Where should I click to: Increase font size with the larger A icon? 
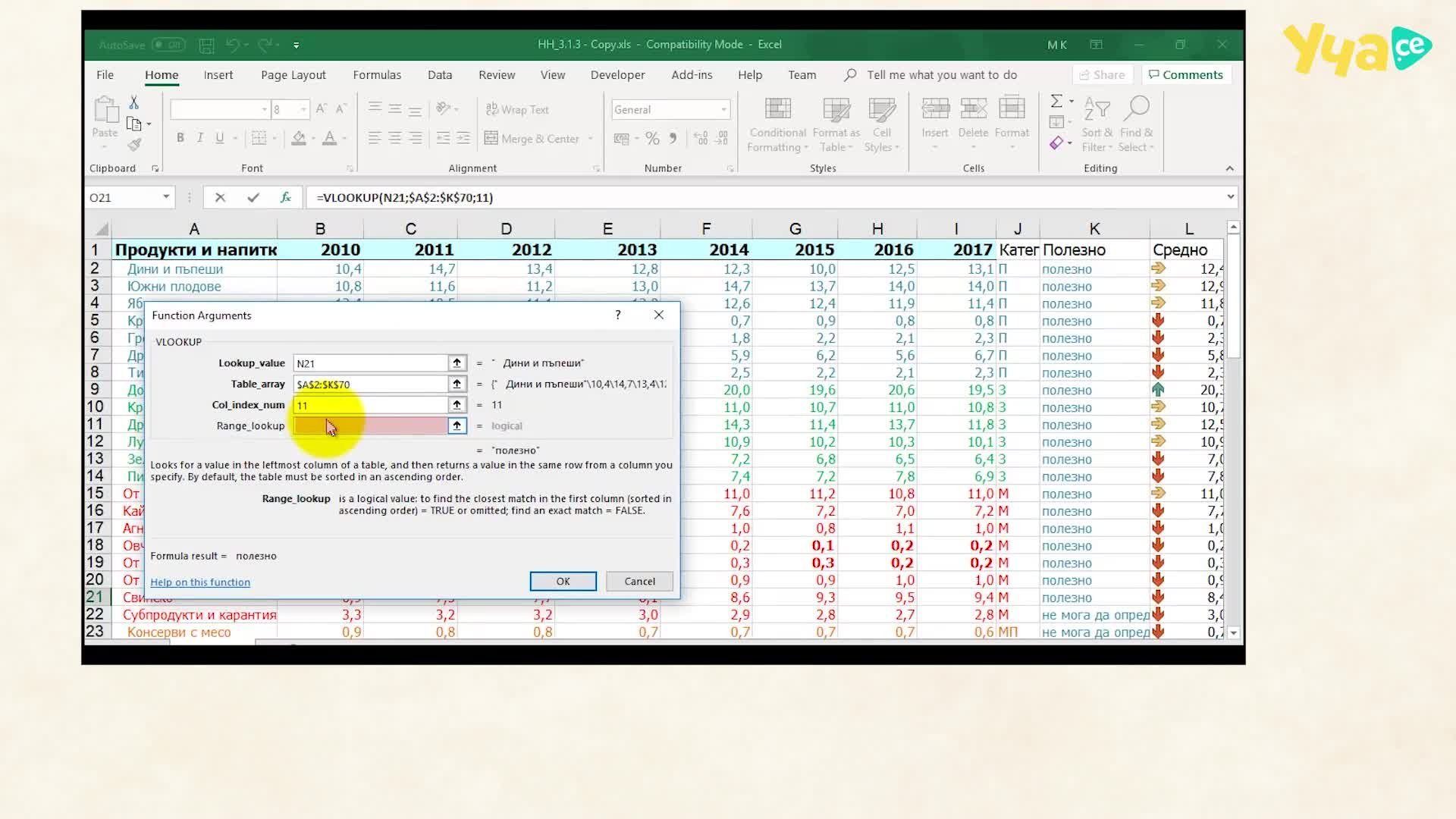pyautogui.click(x=322, y=109)
